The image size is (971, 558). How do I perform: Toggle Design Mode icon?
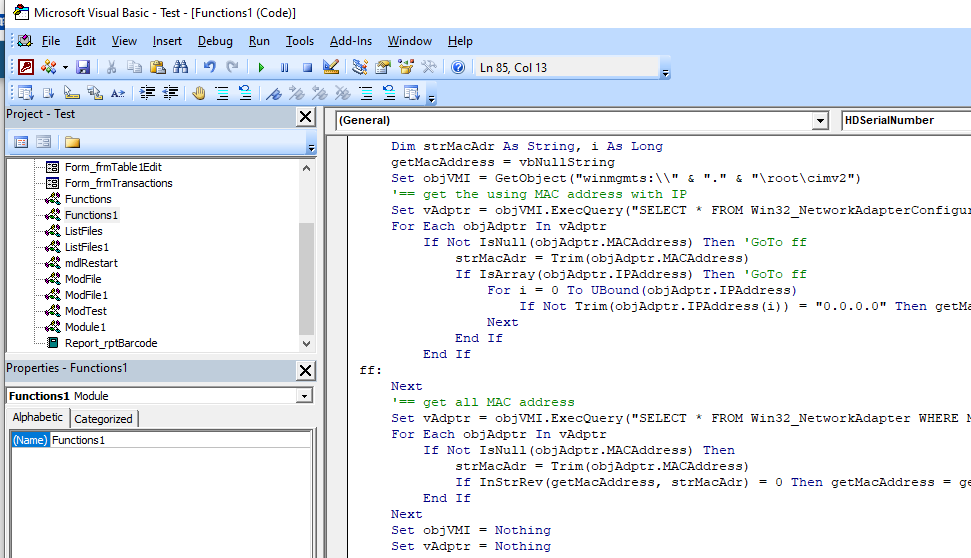331,67
